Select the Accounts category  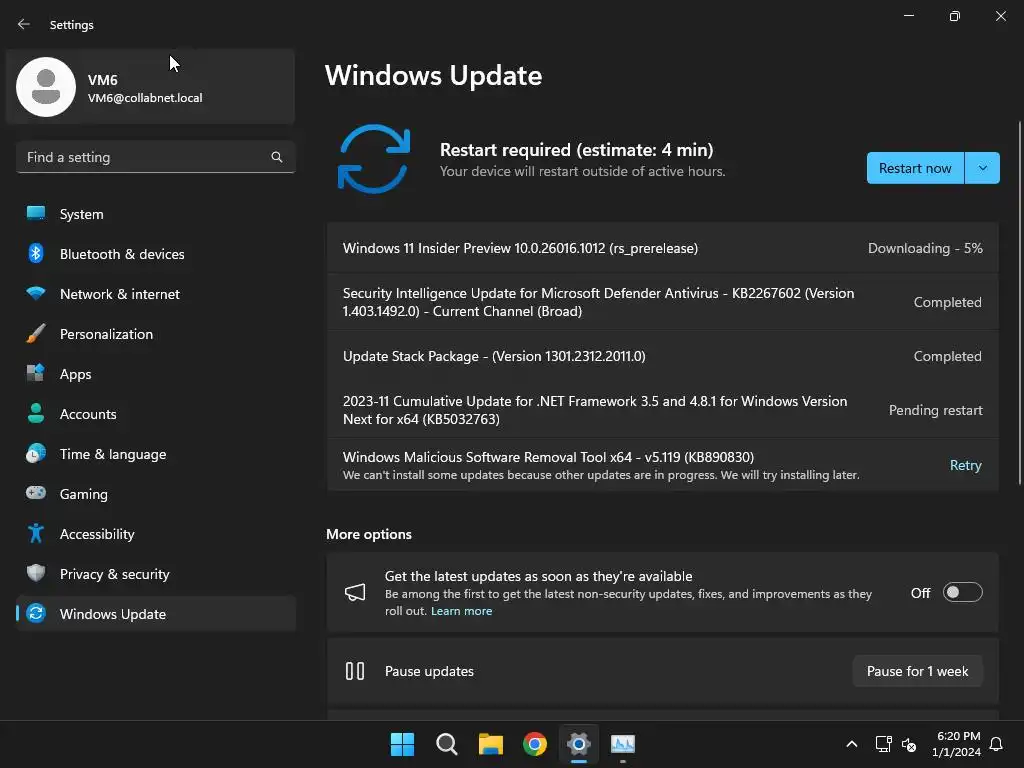[x=155, y=413]
